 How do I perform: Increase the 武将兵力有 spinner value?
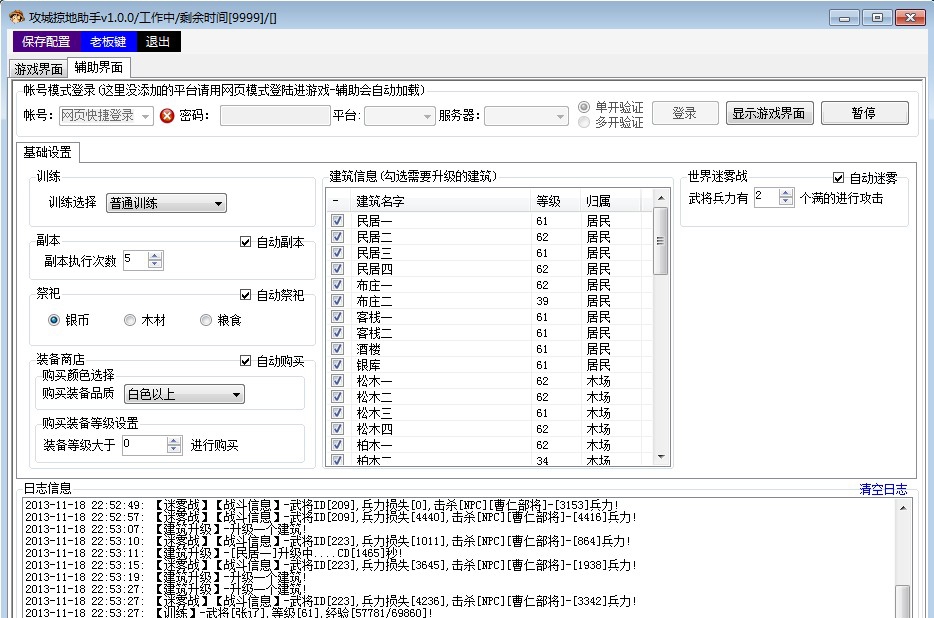pos(786,193)
